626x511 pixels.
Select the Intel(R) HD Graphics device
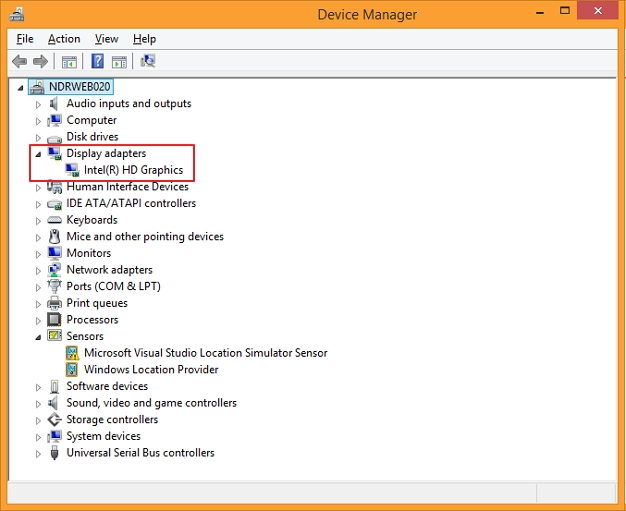133,170
